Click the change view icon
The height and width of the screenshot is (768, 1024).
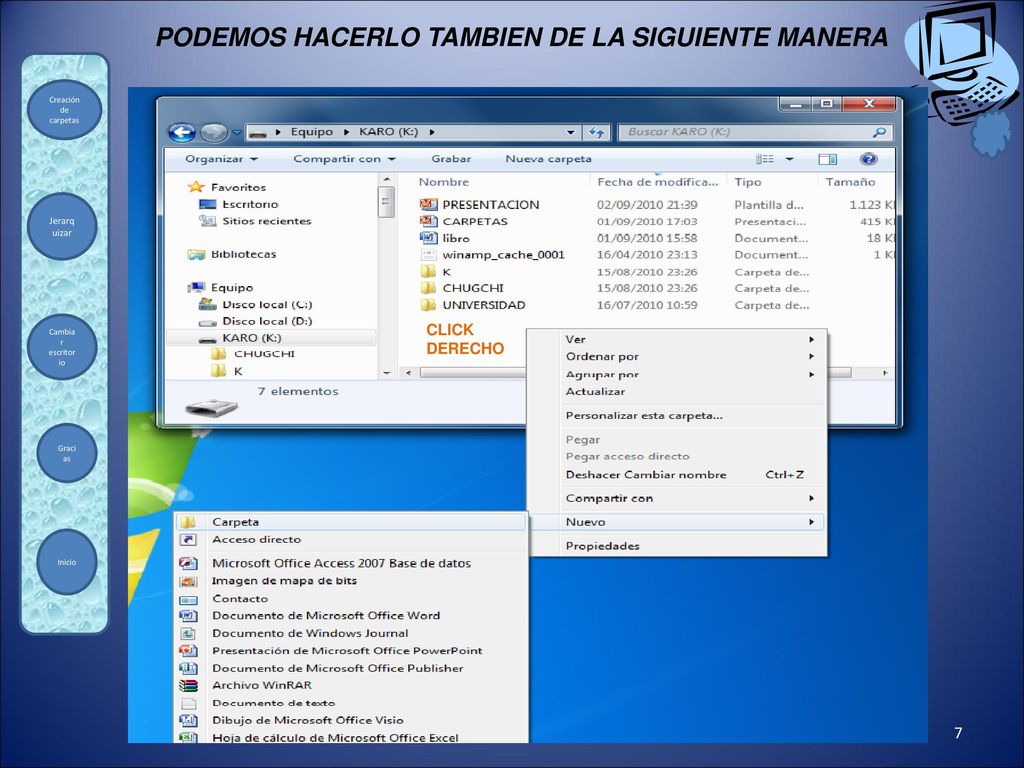(x=765, y=159)
